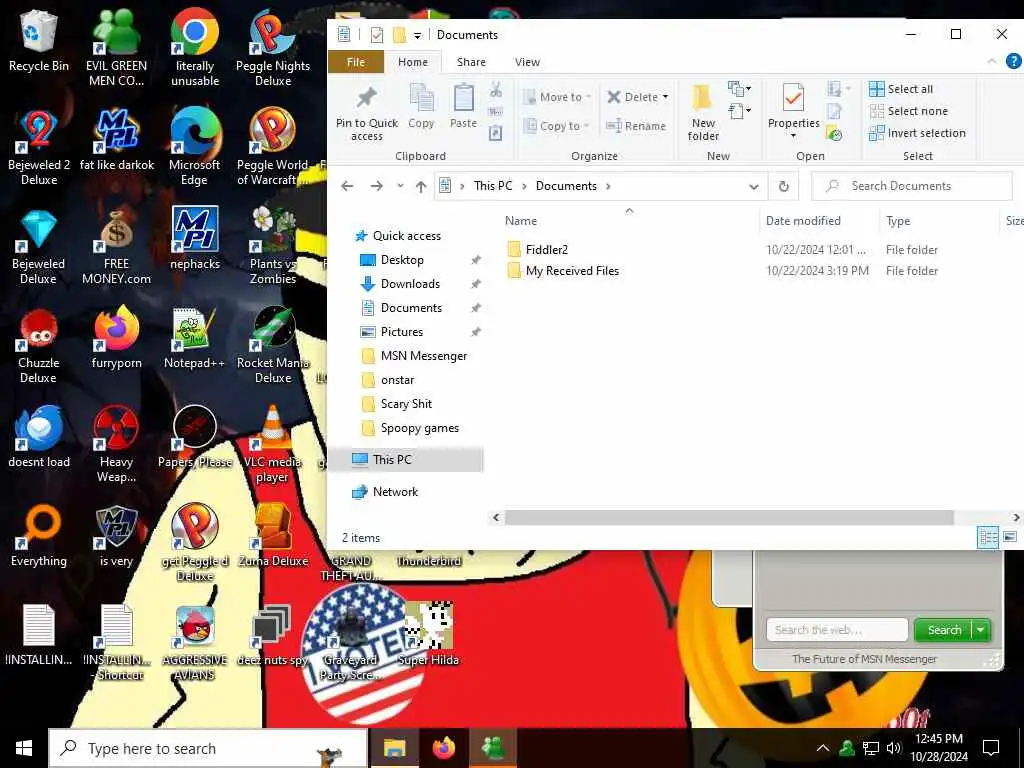Click Select all in ribbon

[x=901, y=89]
